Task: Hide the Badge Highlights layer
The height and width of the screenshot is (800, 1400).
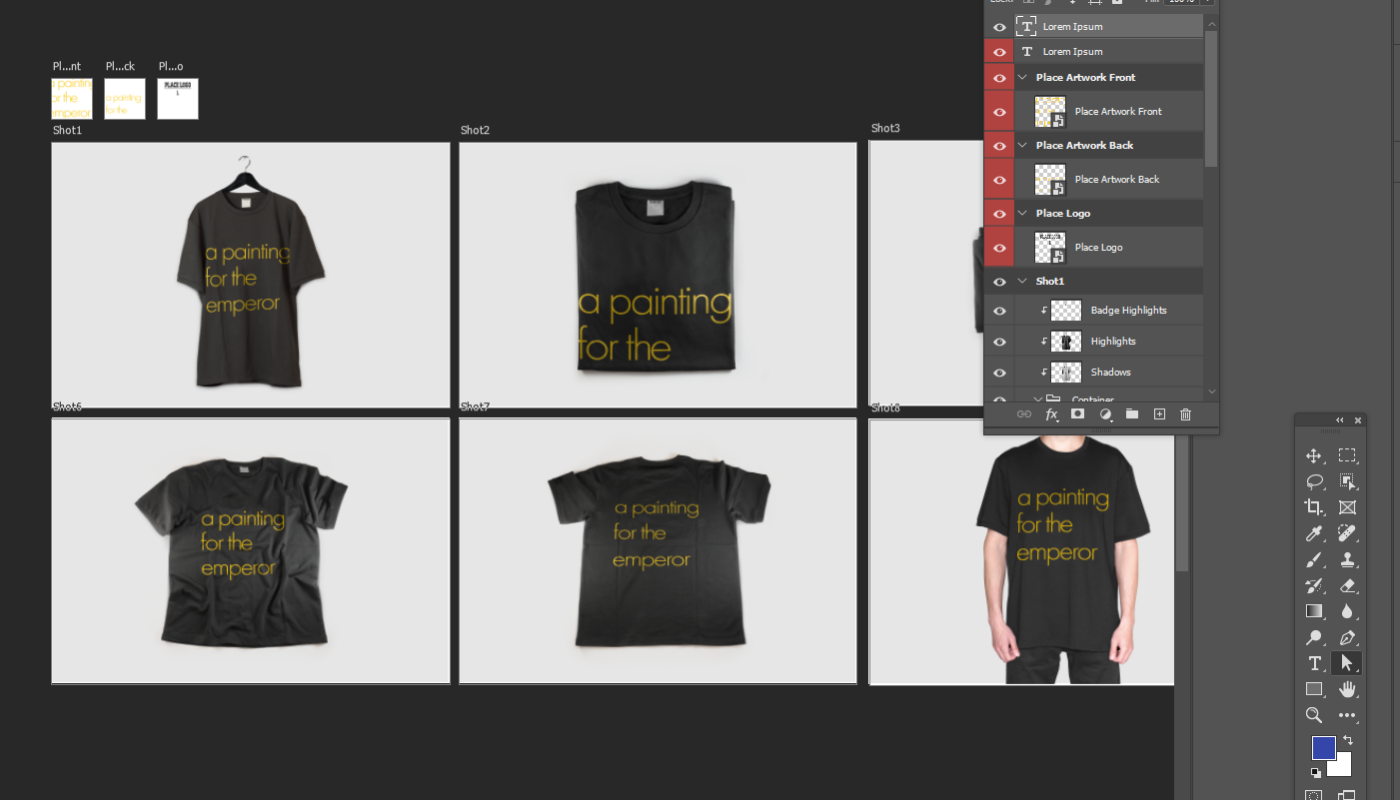Action: point(999,310)
